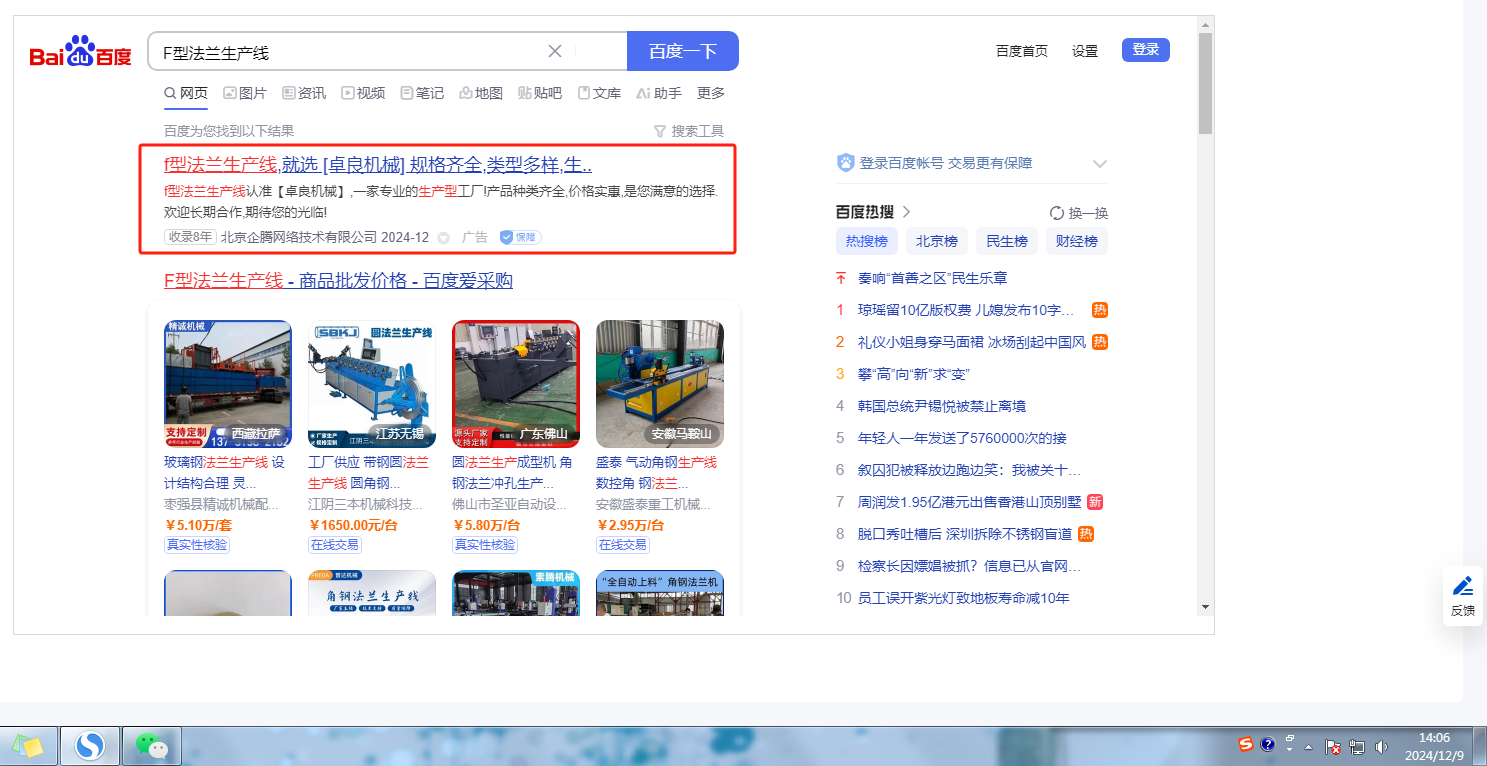The image size is (1487, 766).
Task: Open 盛泰 气动角钢生产线 product title
Action: pyautogui.click(x=657, y=472)
